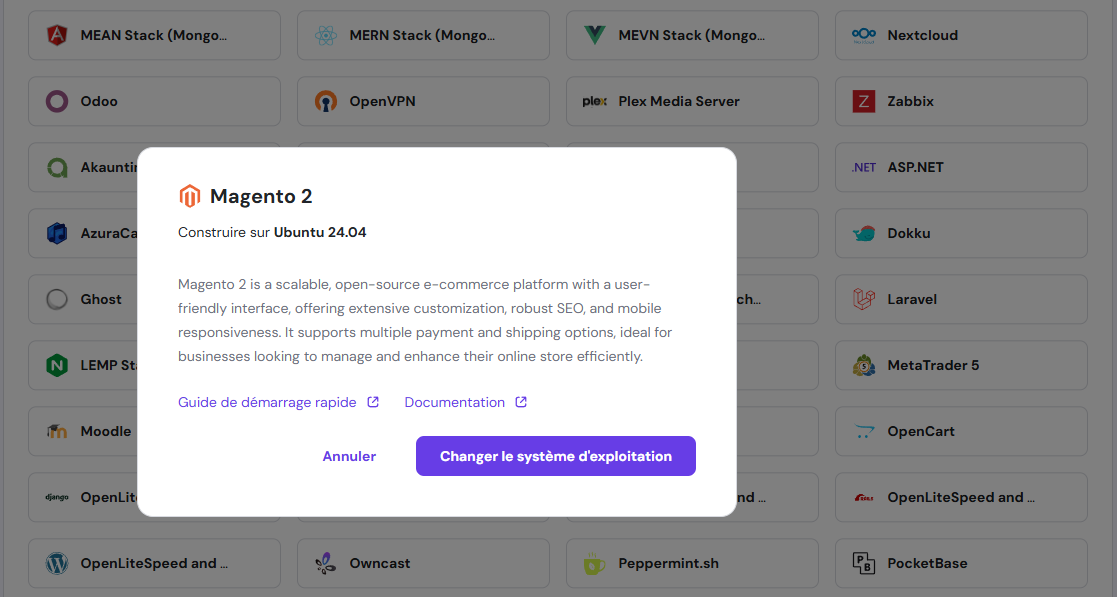Click the MetaTrader 5 icon

point(863,365)
